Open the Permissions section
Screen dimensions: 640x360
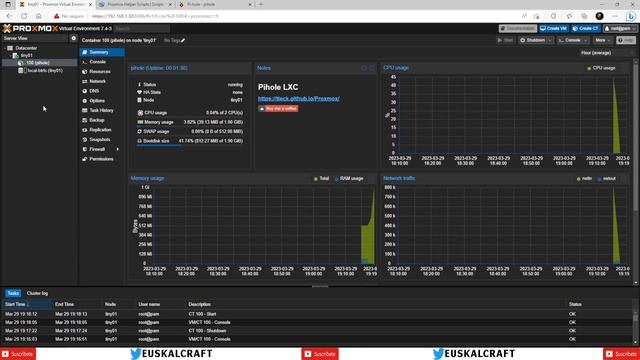[101, 159]
